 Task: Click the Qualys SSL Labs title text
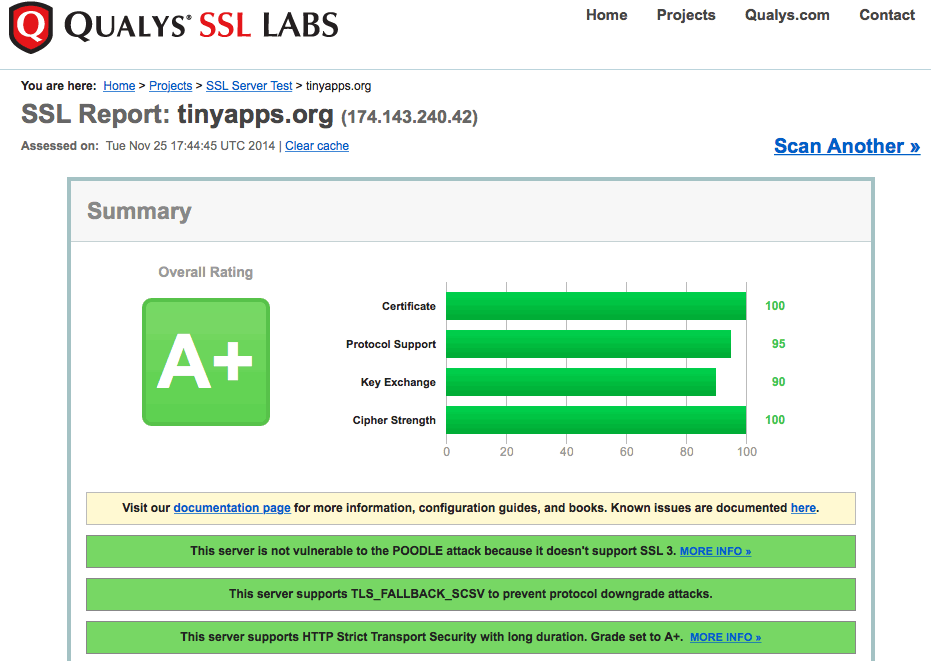pyautogui.click(x=201, y=27)
